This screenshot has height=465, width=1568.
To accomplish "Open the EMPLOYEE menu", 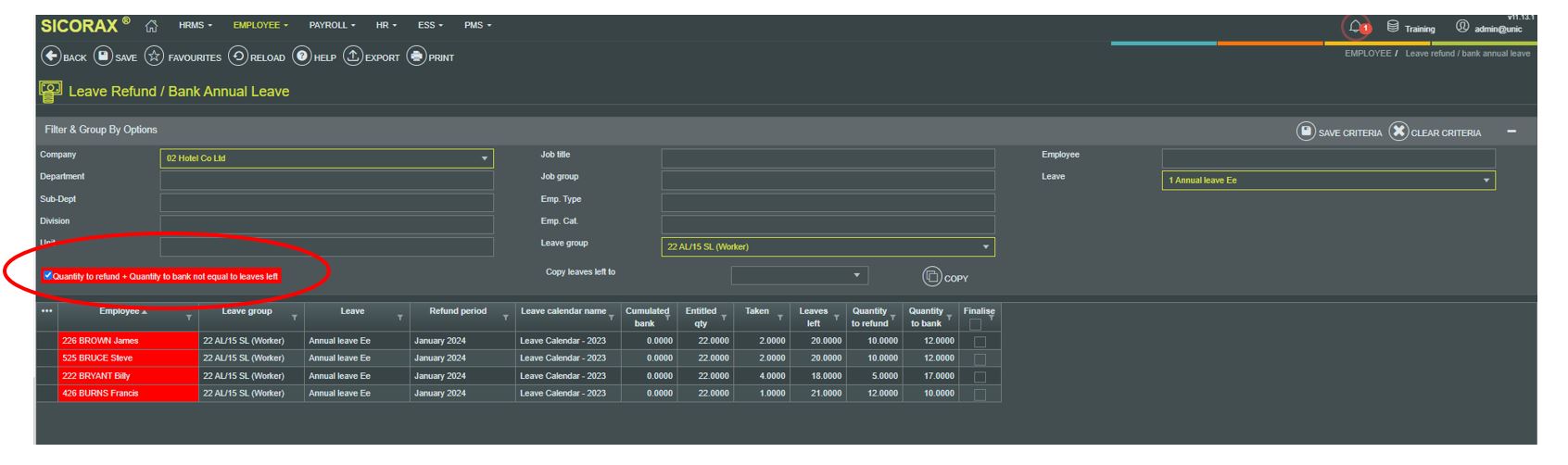I will tap(260, 25).
